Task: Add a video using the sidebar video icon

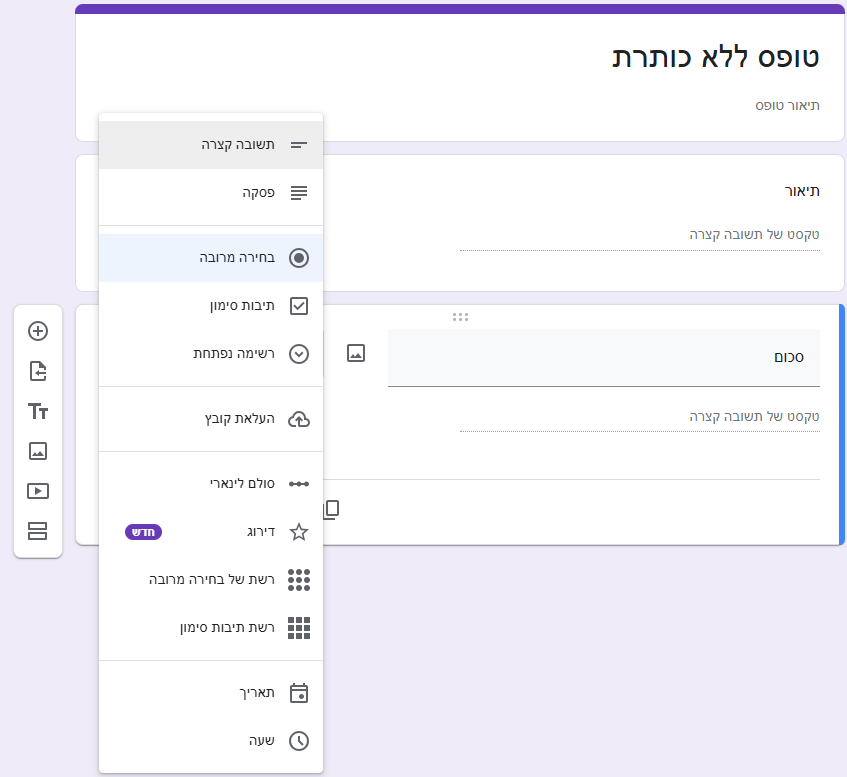Action: coord(37,491)
